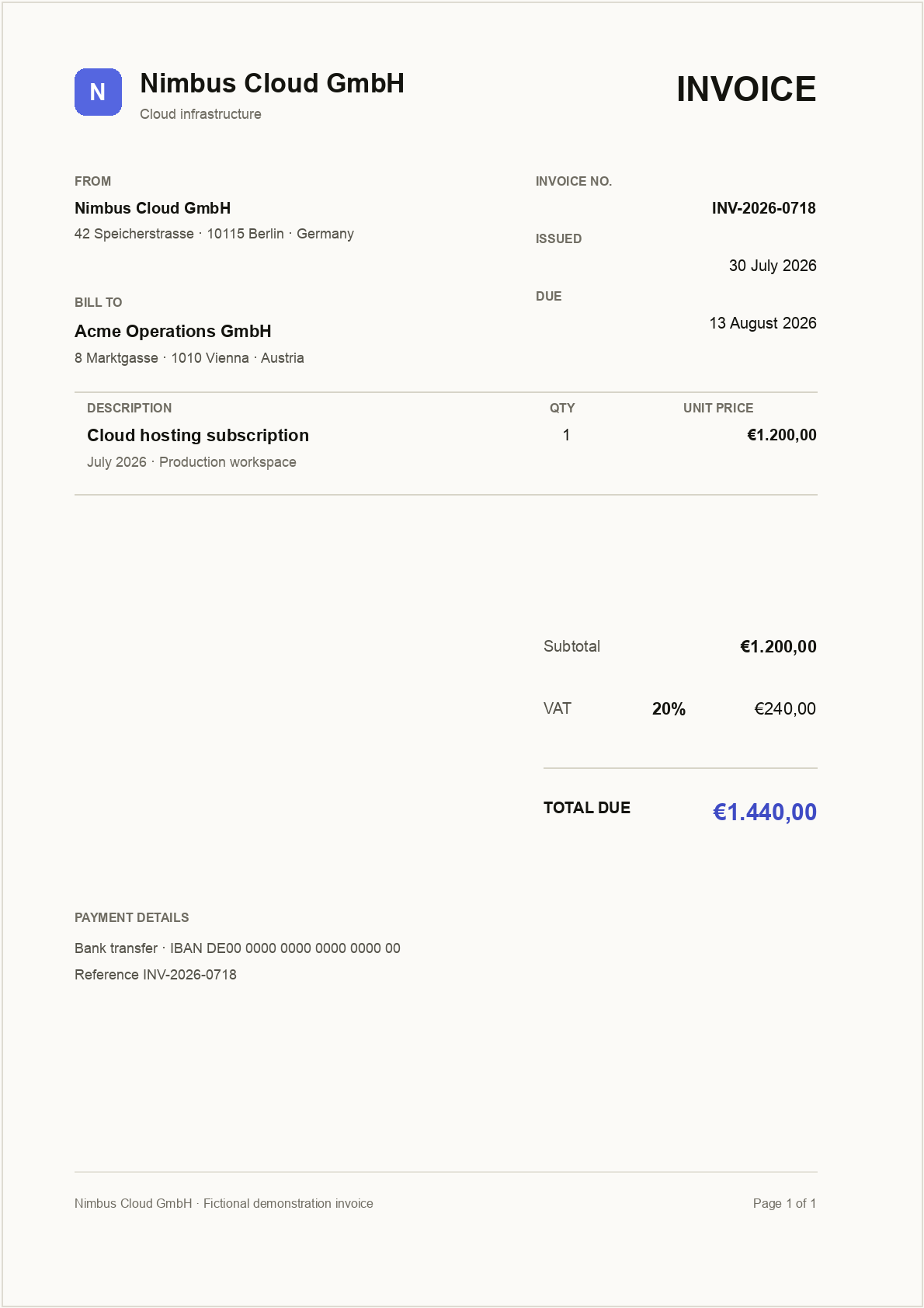Click the Nimbus Cloud GmbH company title
Screen dimensions: 924x1308
pyautogui.click(x=272, y=83)
